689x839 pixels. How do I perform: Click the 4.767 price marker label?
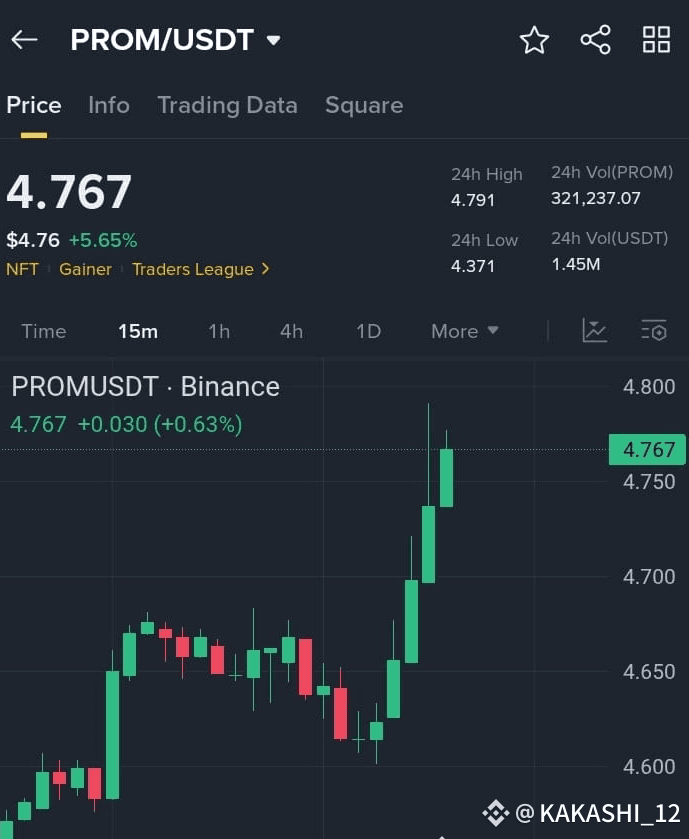(x=647, y=449)
